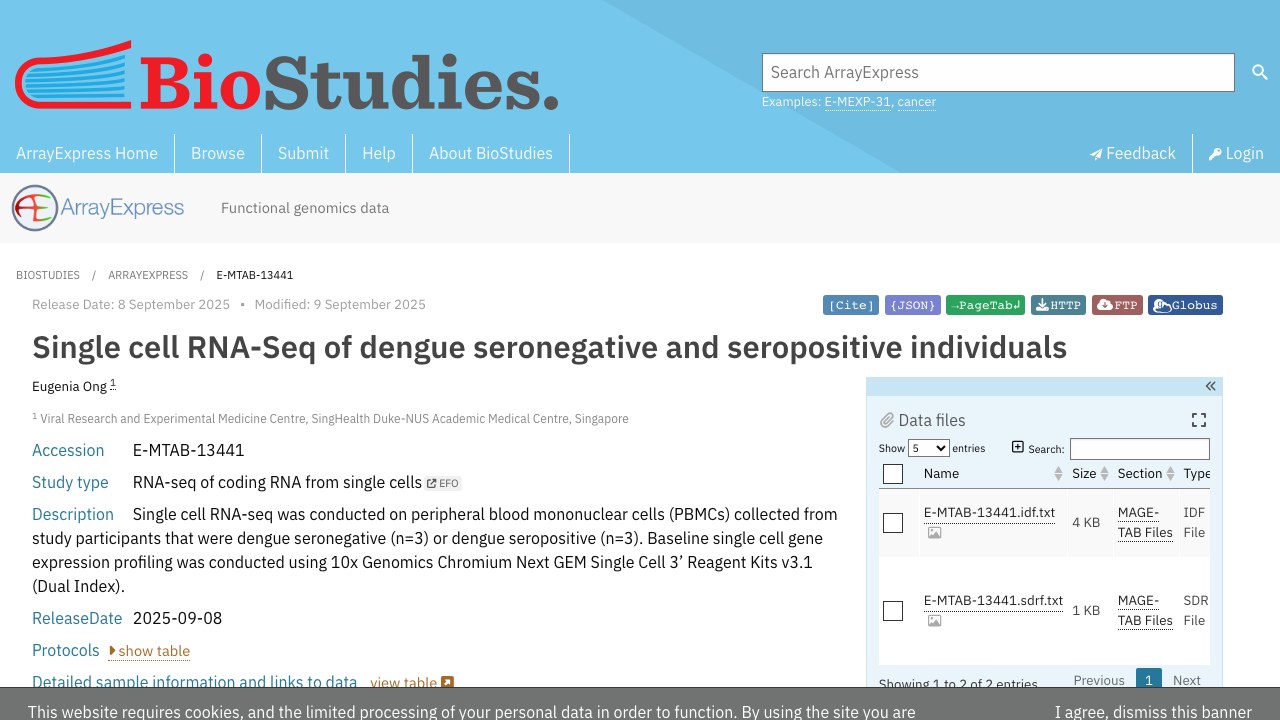Sort files by Name column
The image size is (1280, 720).
click(x=941, y=474)
